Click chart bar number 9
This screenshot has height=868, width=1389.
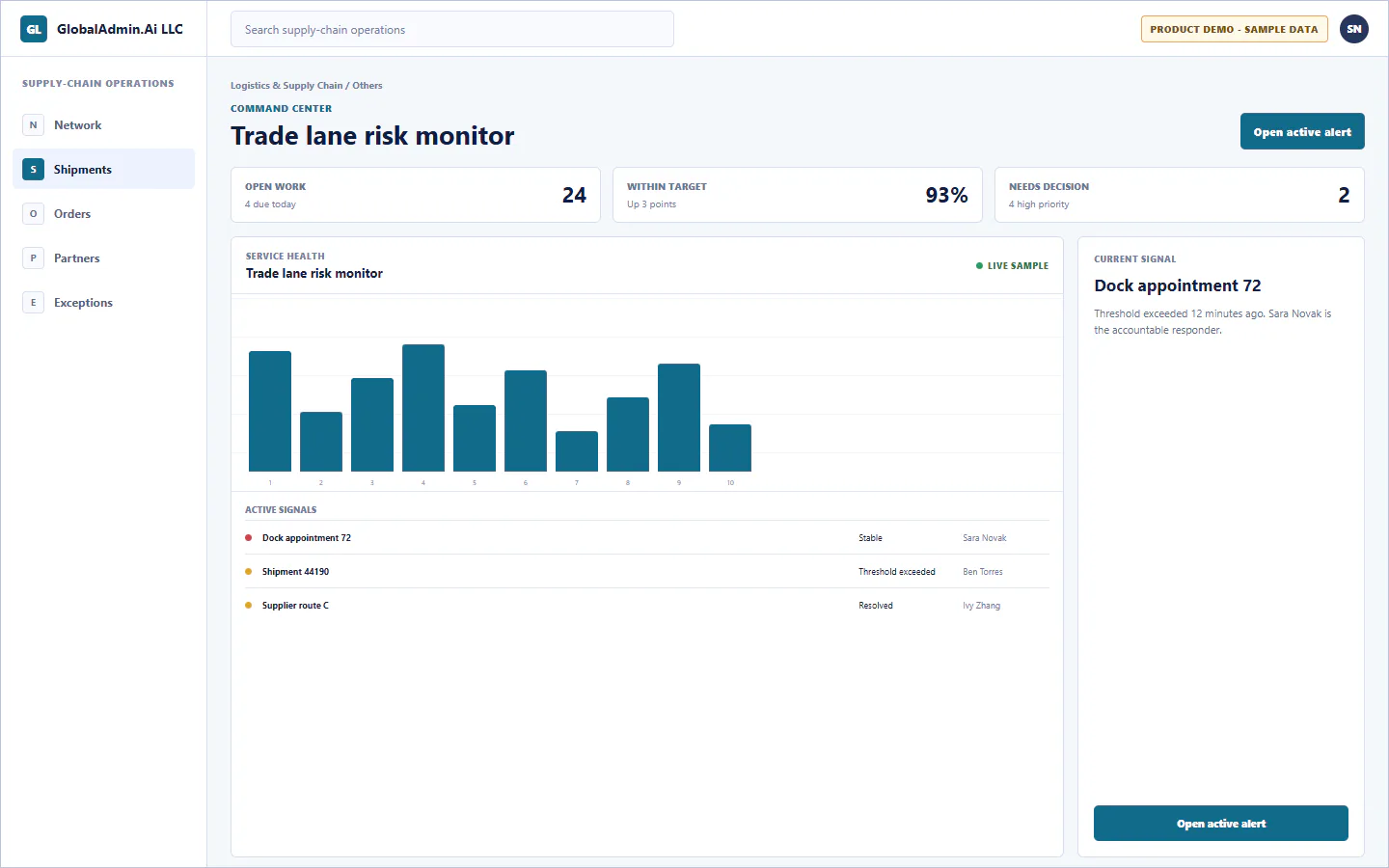tap(679, 418)
